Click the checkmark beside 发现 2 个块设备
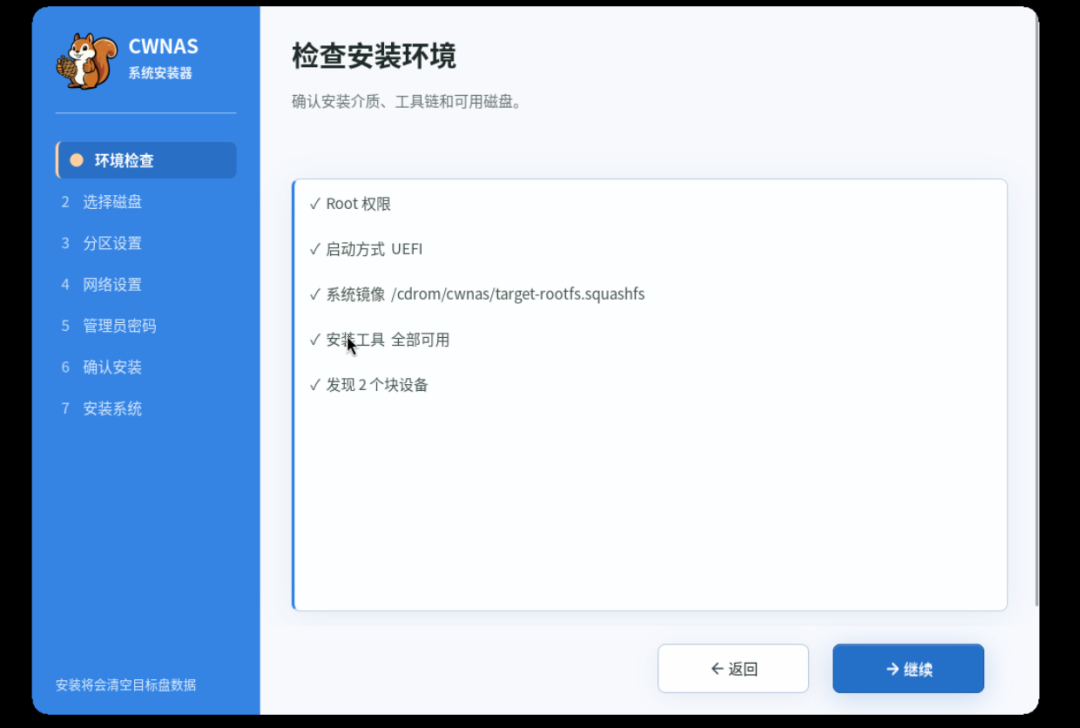 tap(315, 385)
